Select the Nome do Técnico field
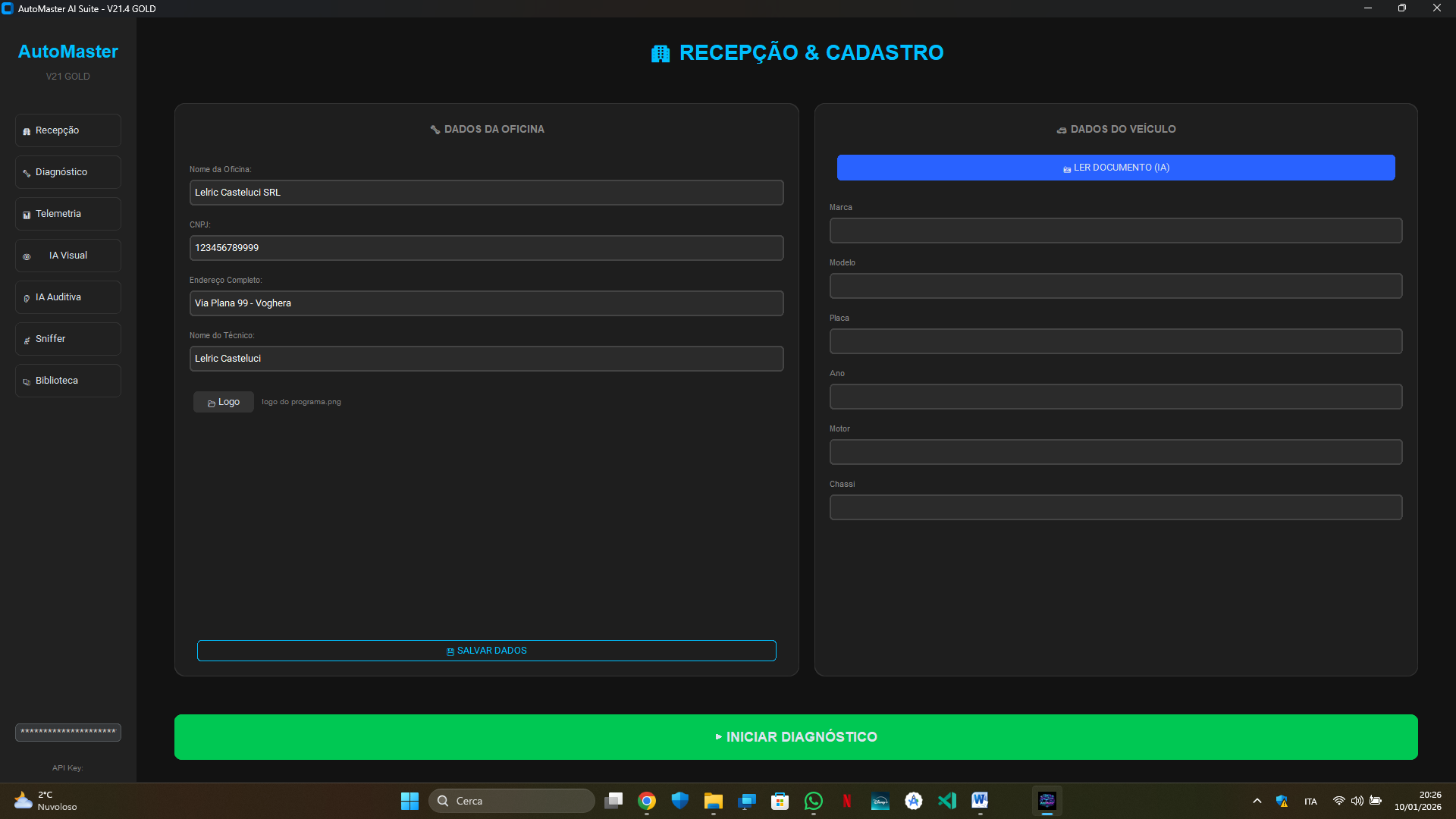This screenshot has height=819, width=1456. (x=486, y=358)
